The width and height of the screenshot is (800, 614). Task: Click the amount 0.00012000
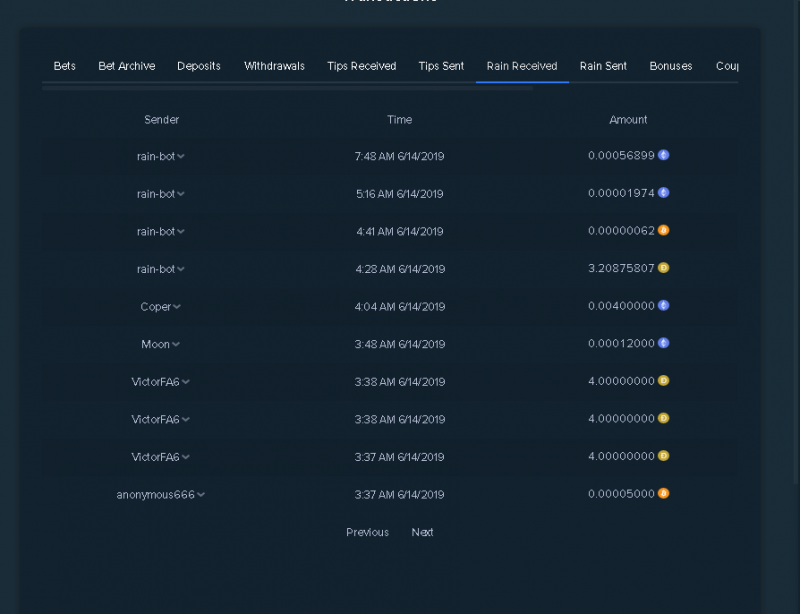tap(621, 343)
